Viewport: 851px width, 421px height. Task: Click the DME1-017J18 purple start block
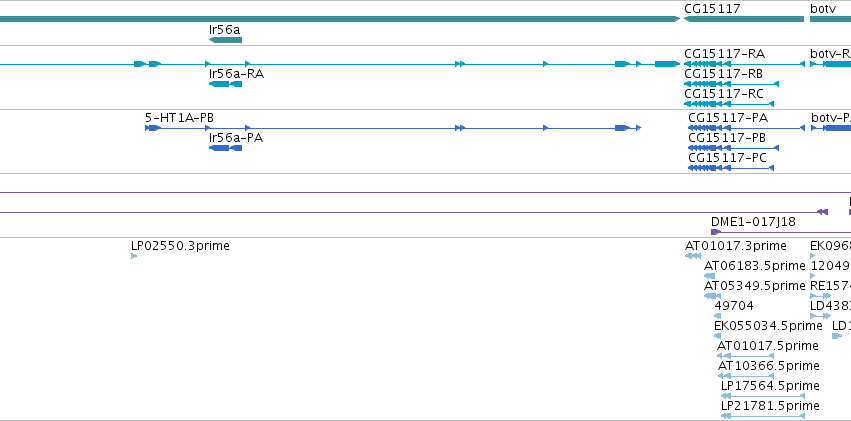point(716,232)
